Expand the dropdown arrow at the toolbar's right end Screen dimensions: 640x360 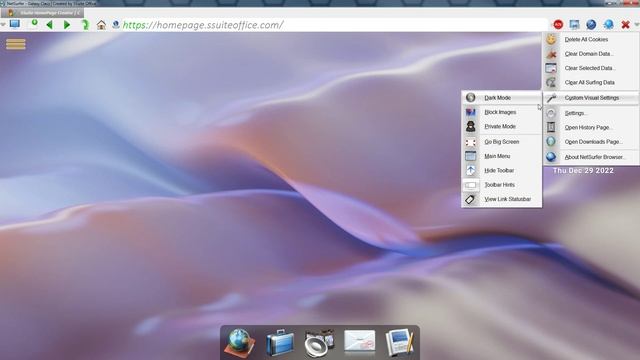[637, 25]
